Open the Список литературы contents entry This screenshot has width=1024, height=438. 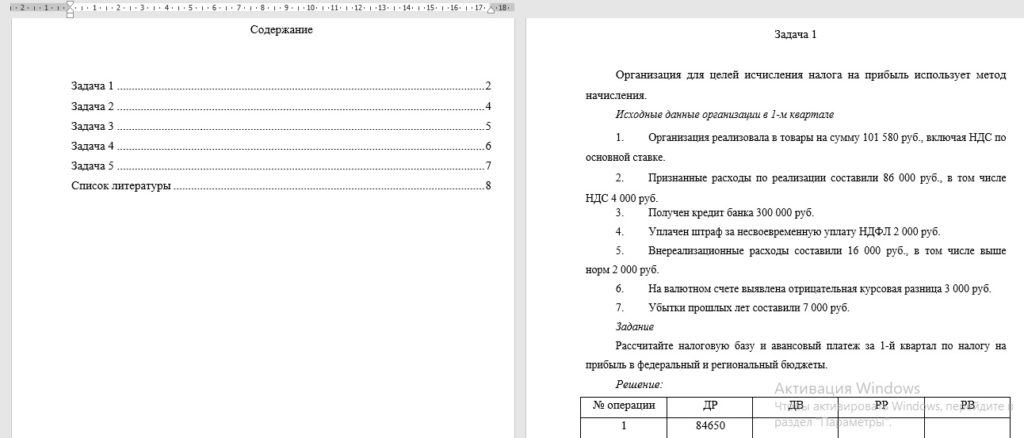coord(281,185)
